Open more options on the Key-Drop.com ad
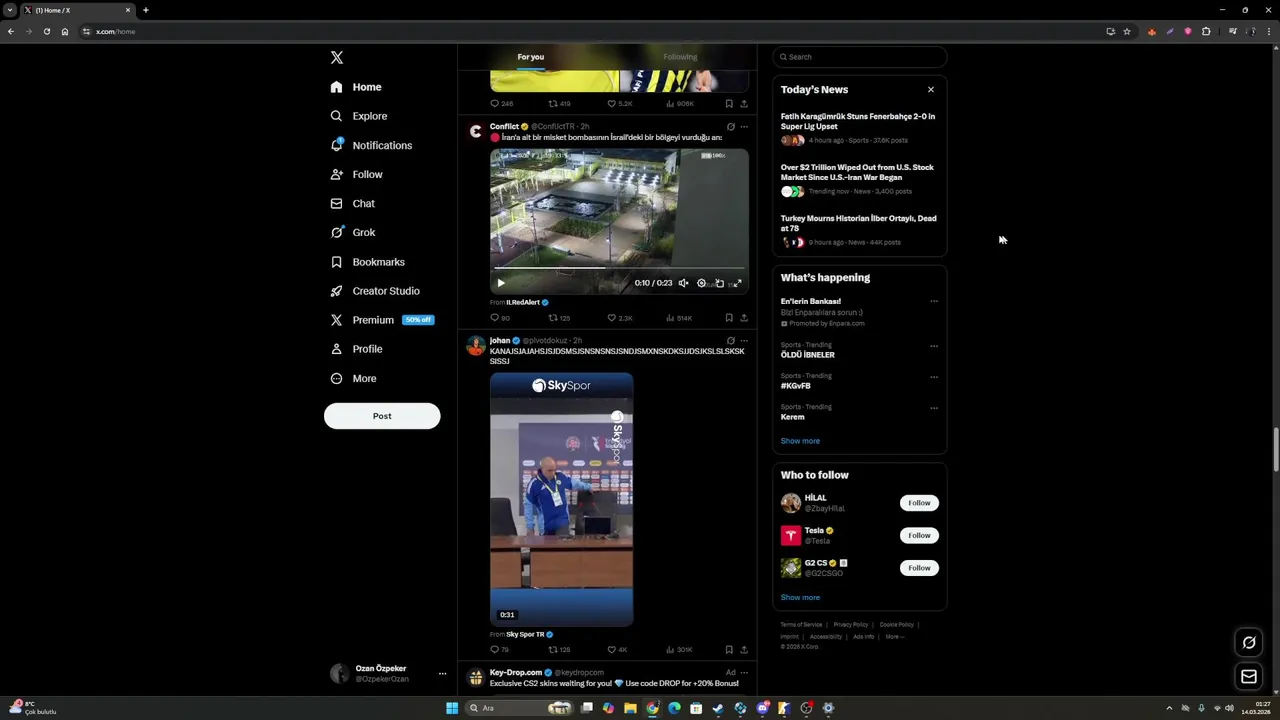Image resolution: width=1280 pixels, height=720 pixels. point(744,673)
